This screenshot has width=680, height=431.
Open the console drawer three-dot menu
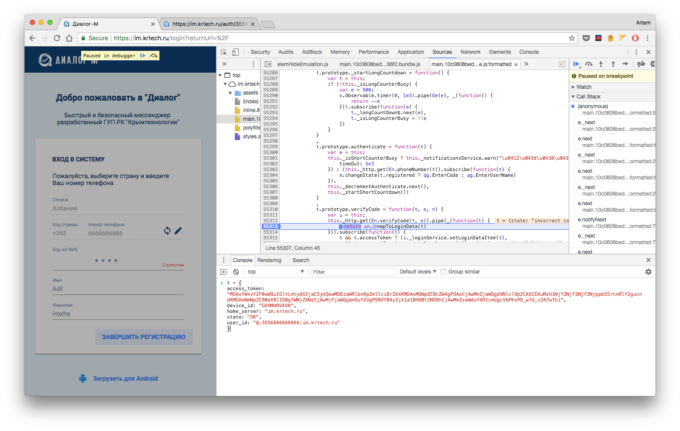(223, 260)
